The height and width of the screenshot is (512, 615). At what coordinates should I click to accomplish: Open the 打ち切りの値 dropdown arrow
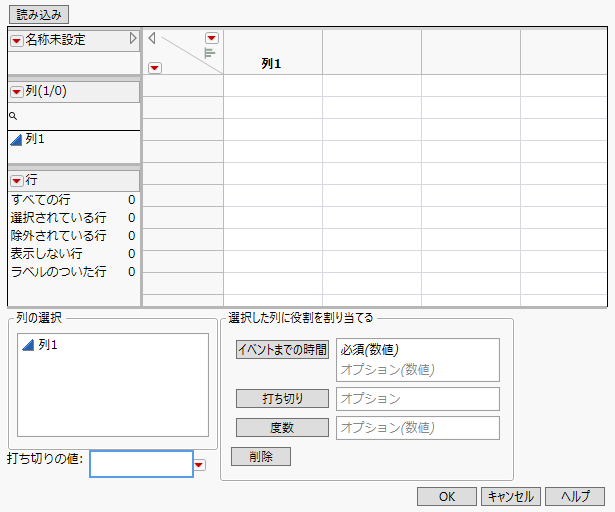click(200, 465)
